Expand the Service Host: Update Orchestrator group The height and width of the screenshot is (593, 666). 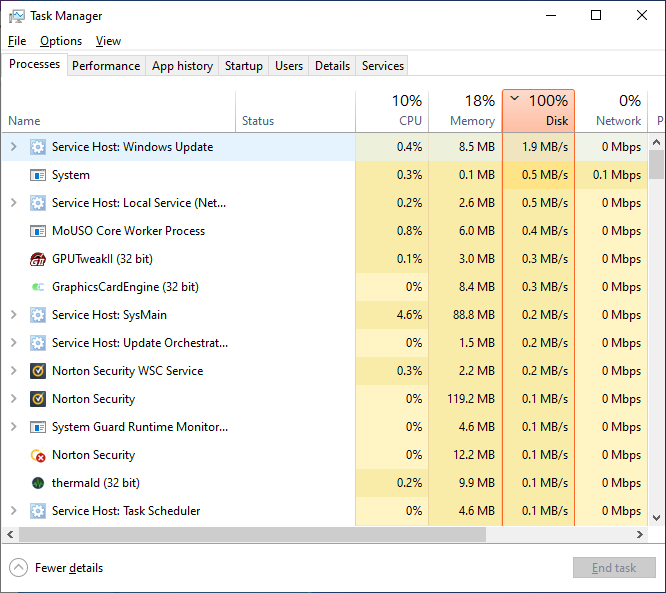[x=14, y=343]
